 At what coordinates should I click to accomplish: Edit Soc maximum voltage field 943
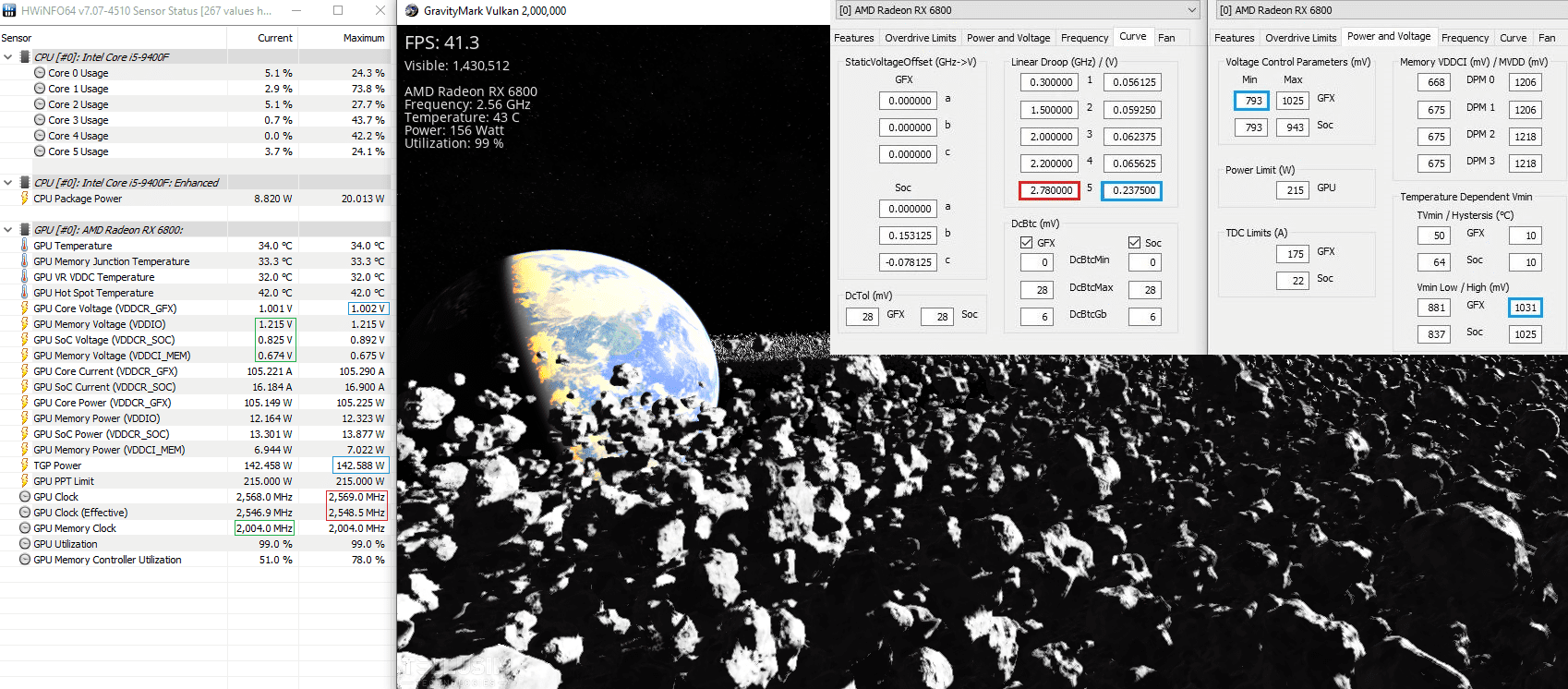tap(1292, 127)
